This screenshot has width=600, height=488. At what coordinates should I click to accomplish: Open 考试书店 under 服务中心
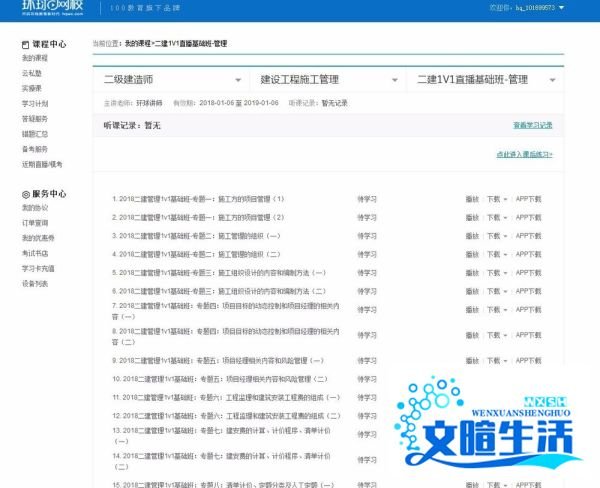point(35,253)
